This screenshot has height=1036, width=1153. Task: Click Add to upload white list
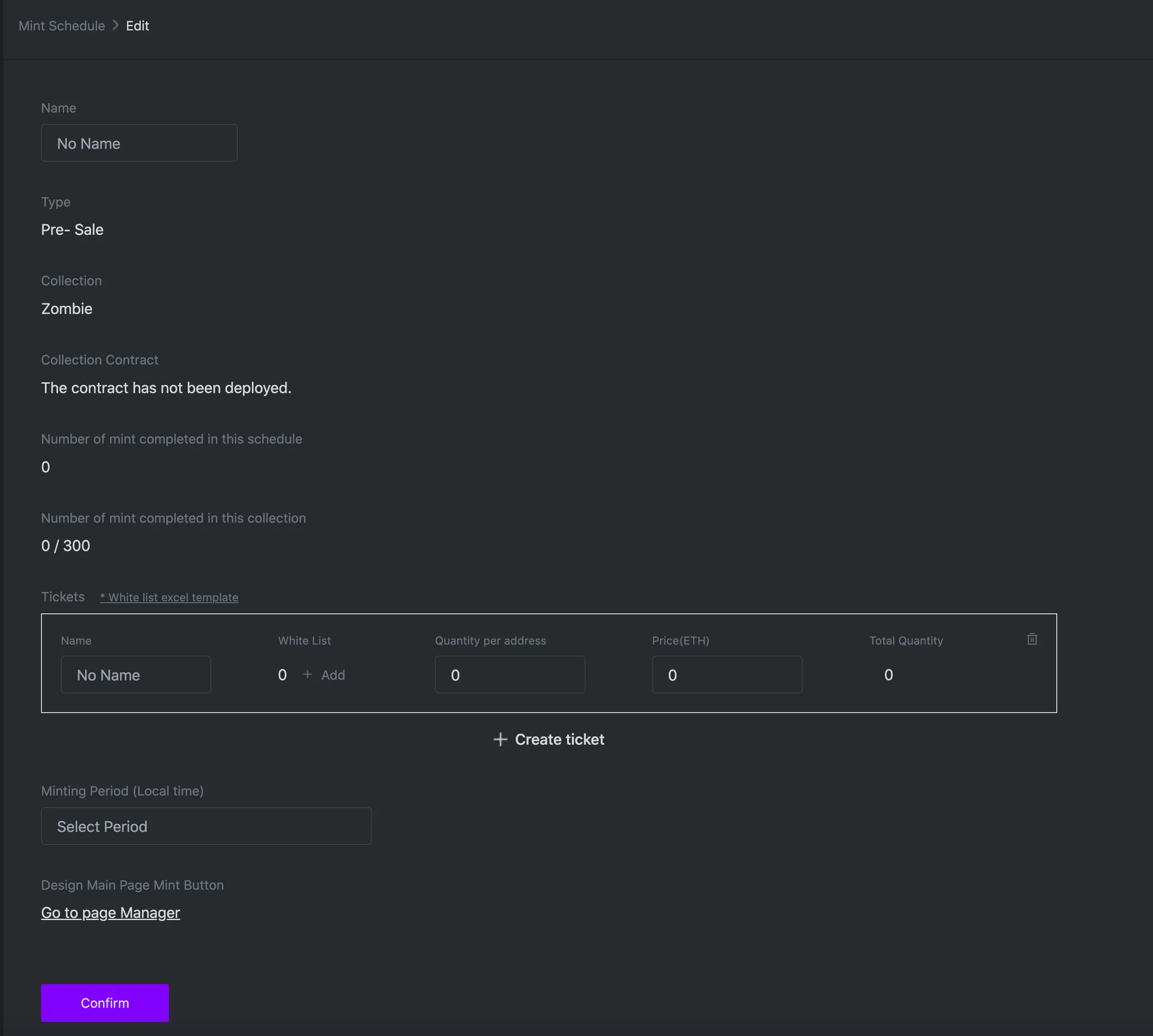(x=333, y=675)
